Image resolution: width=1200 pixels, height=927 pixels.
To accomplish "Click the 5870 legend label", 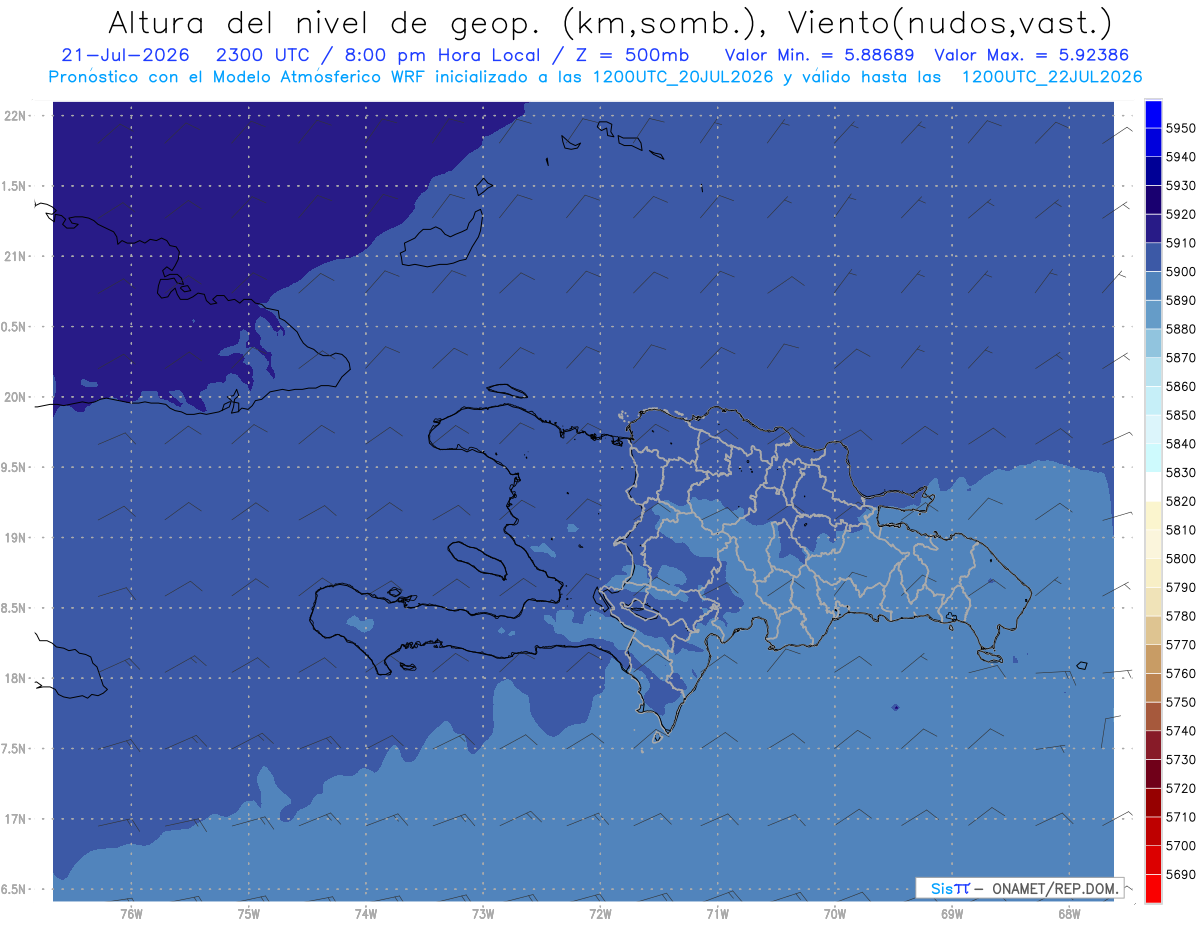I will coord(1180,357).
